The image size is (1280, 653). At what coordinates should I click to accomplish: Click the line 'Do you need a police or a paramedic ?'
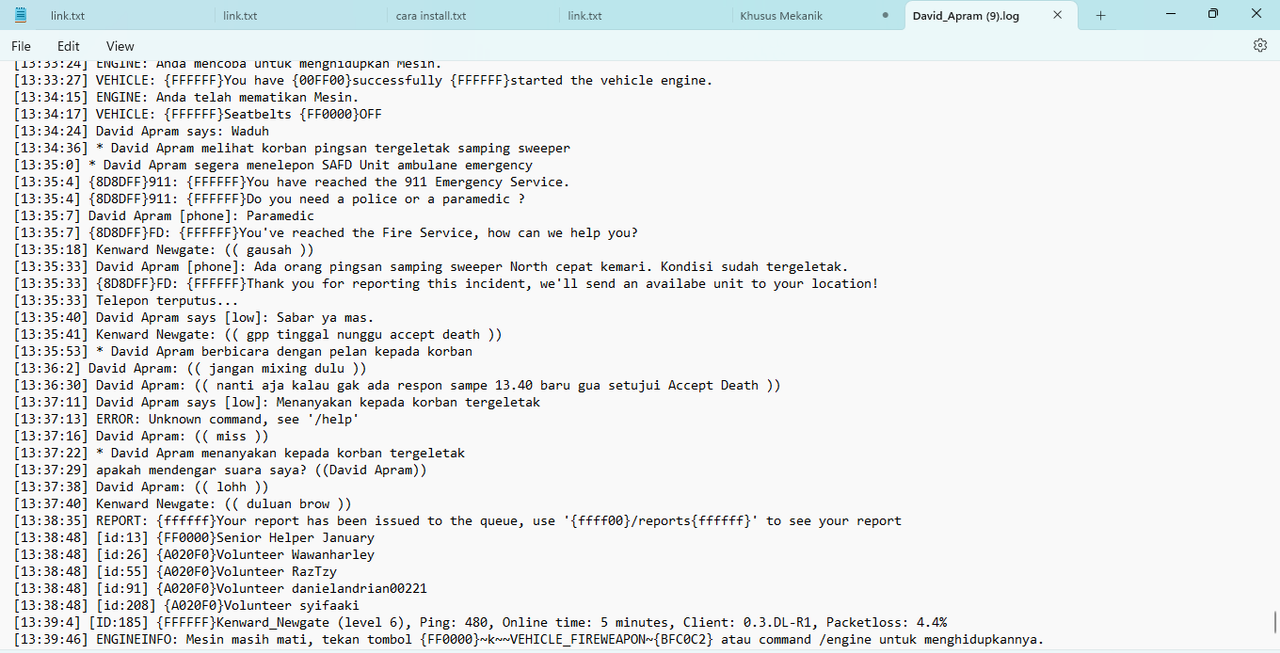pos(269,199)
